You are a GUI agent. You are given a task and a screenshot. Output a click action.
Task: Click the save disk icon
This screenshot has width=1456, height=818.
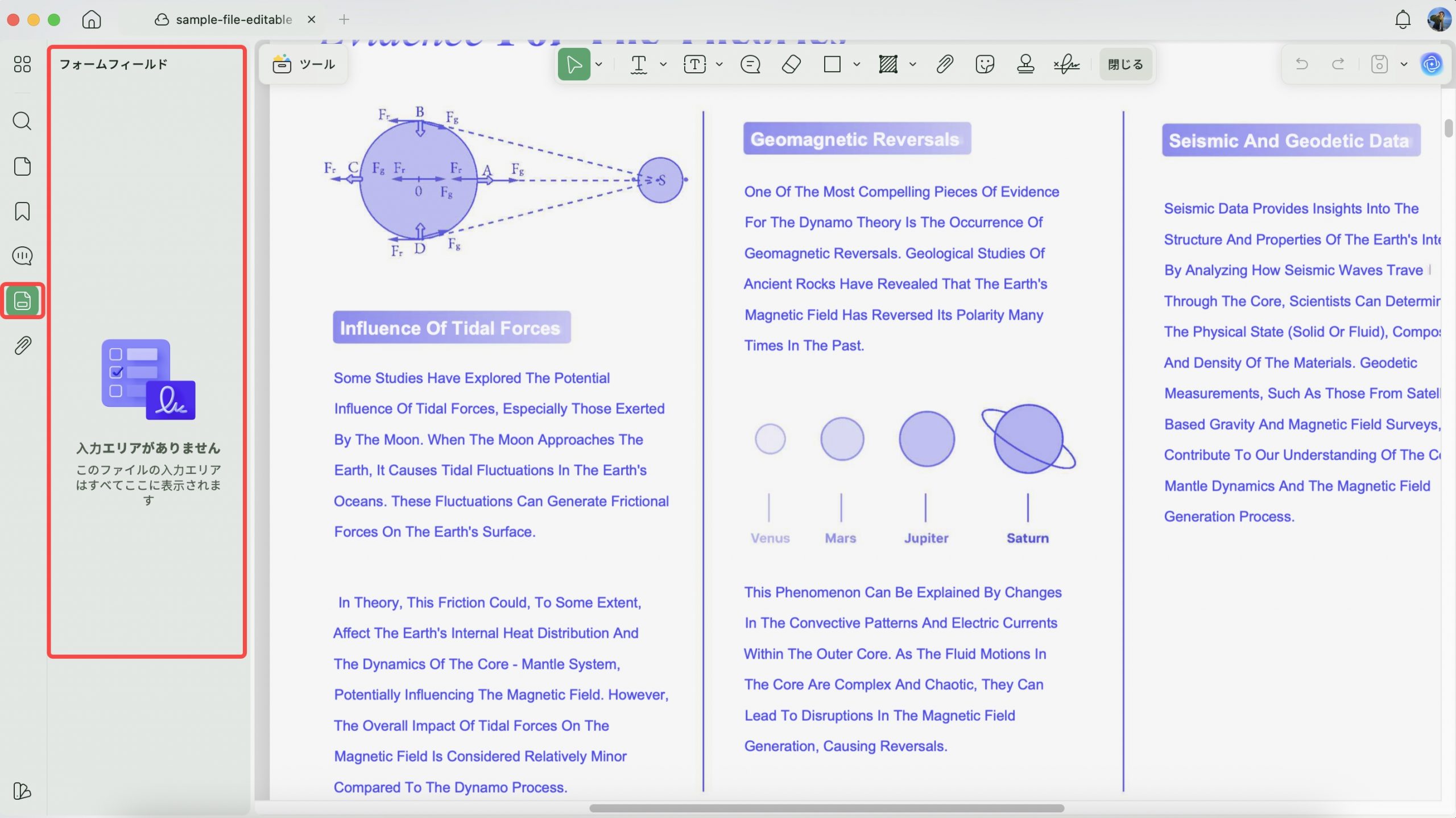[x=1379, y=64]
